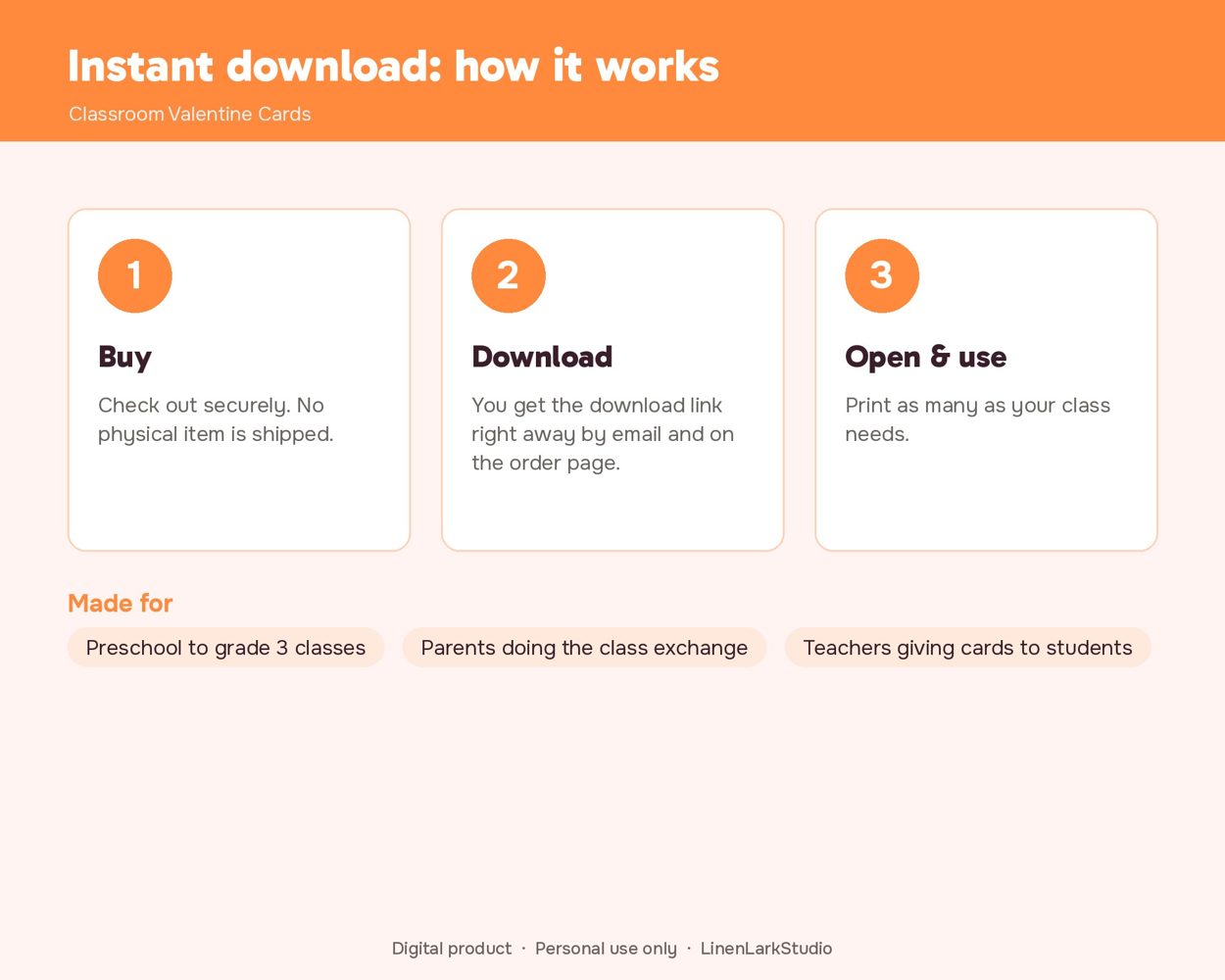
Task: Click the "Buy" step heading
Action: [x=124, y=357]
